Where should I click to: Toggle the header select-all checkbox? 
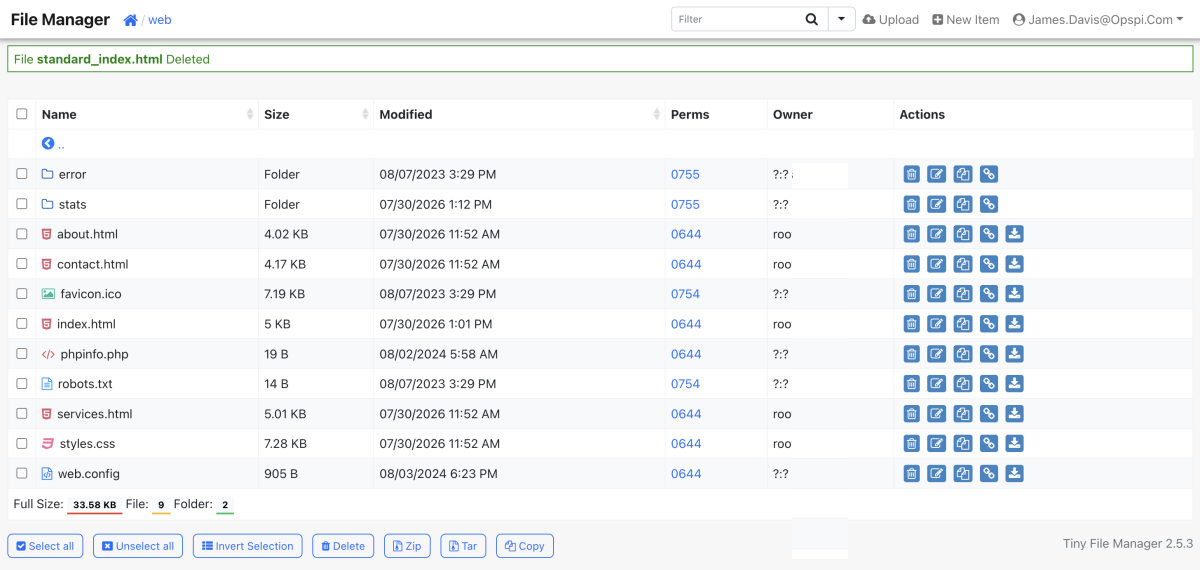[22, 114]
